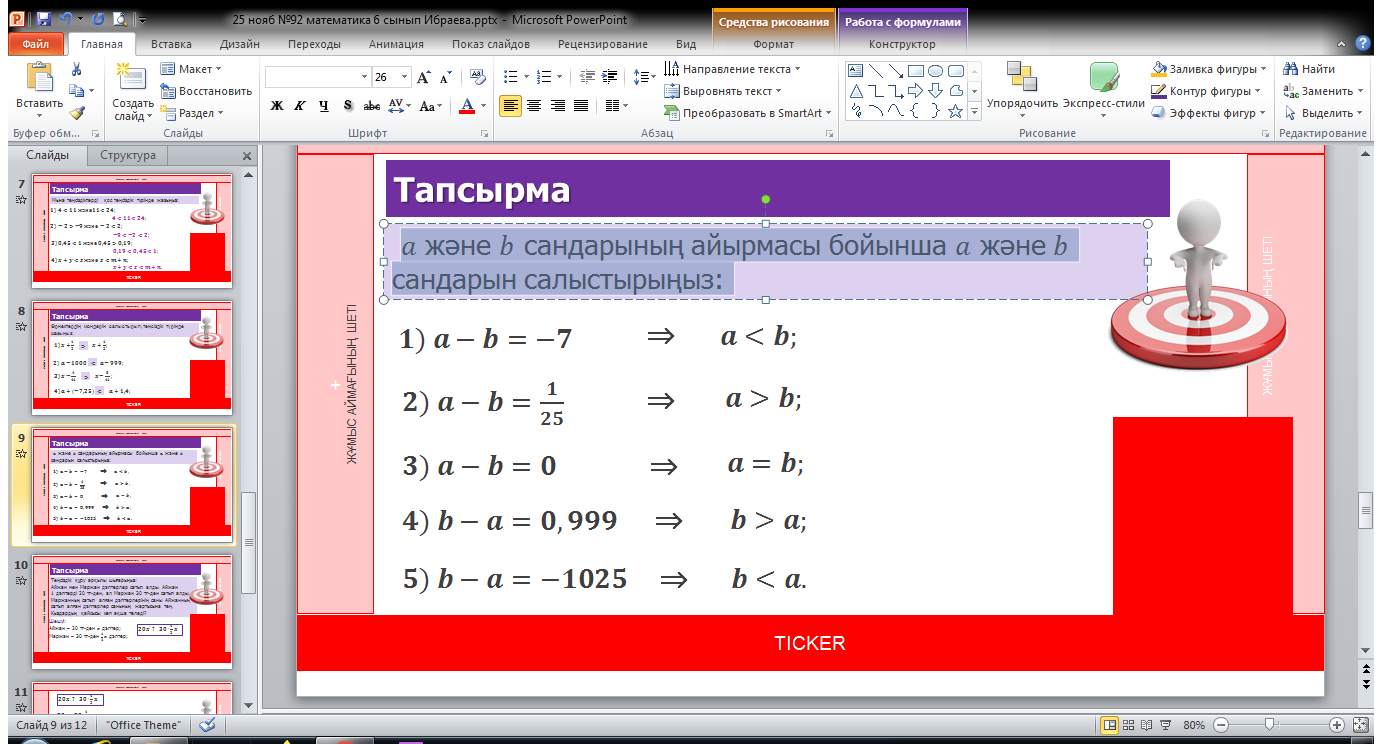Click the zoom in plus button

click(1337, 724)
